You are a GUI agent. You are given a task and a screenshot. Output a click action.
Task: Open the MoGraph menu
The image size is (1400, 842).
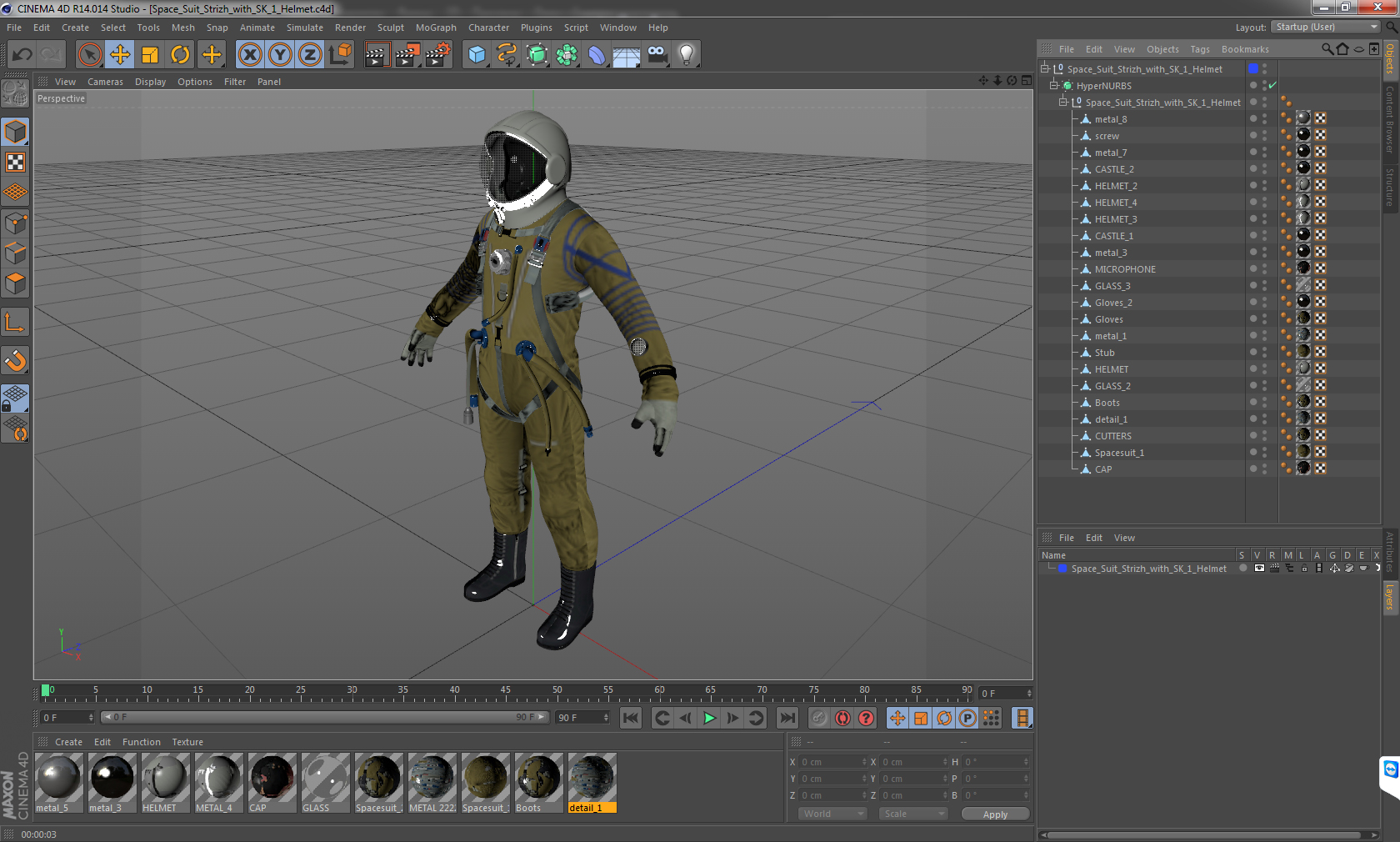(x=436, y=28)
